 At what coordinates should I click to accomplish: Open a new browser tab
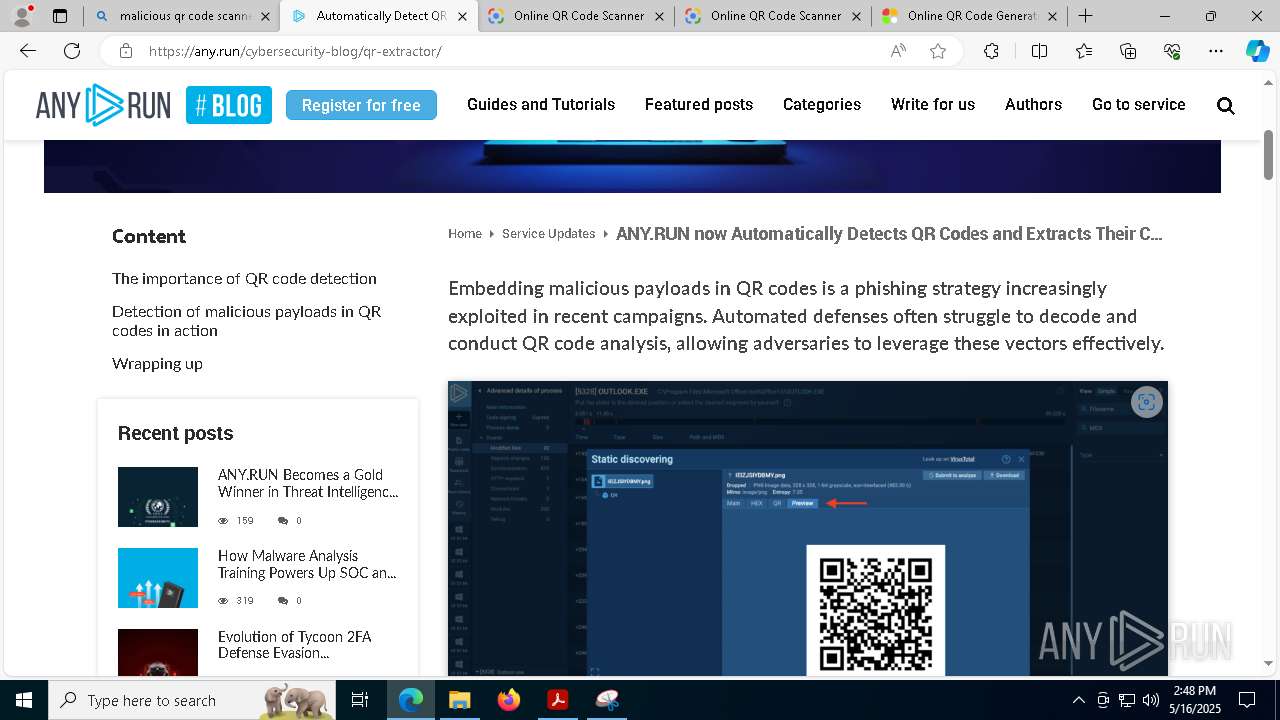click(1085, 16)
